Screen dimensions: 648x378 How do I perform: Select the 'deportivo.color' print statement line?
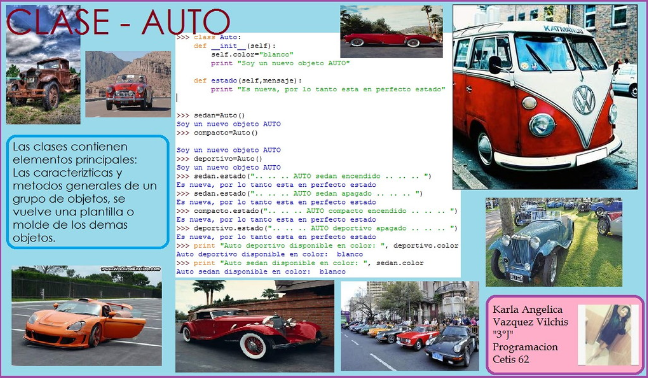click(x=317, y=246)
